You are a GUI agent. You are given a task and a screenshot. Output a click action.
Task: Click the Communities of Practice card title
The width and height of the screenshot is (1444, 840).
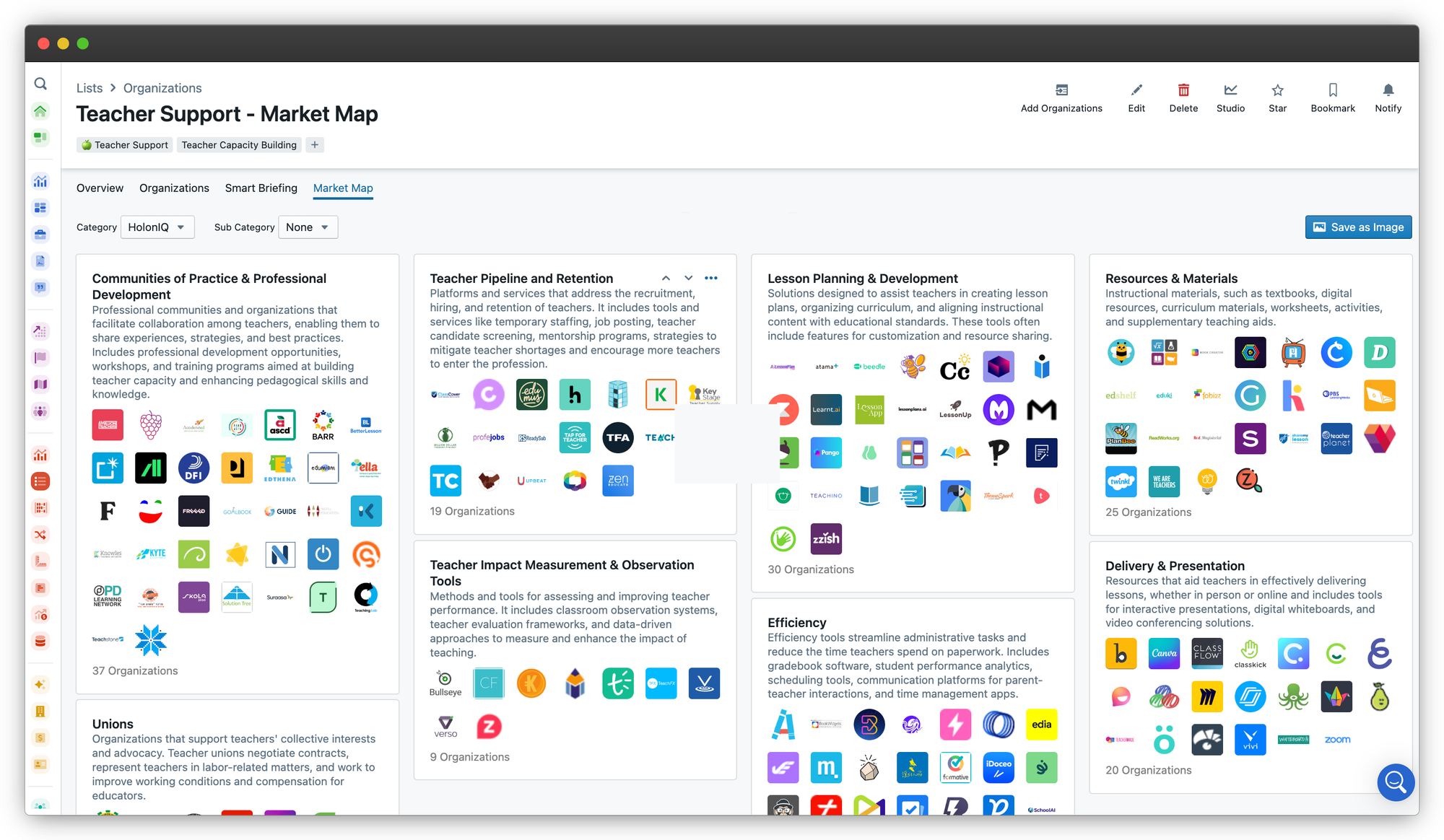click(209, 286)
